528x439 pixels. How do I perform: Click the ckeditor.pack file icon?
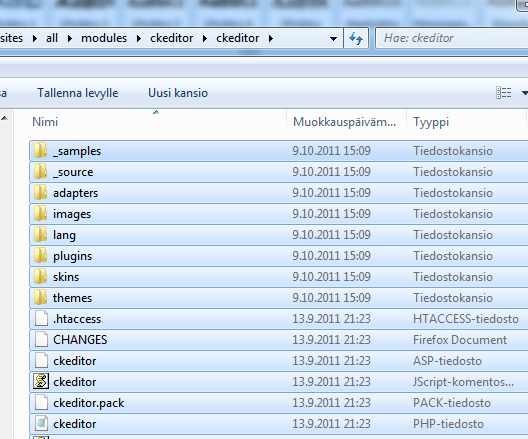point(41,403)
